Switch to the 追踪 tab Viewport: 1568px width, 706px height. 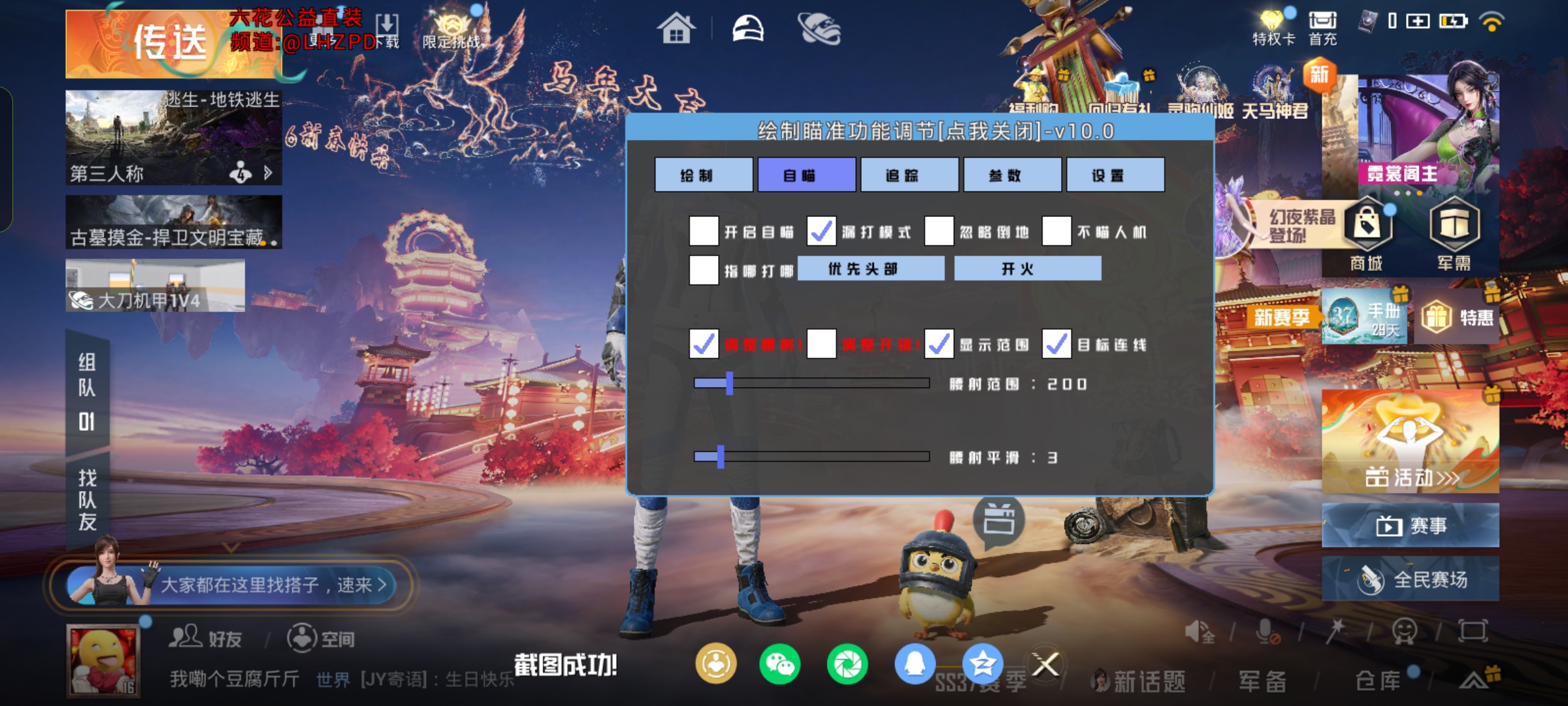tap(908, 174)
